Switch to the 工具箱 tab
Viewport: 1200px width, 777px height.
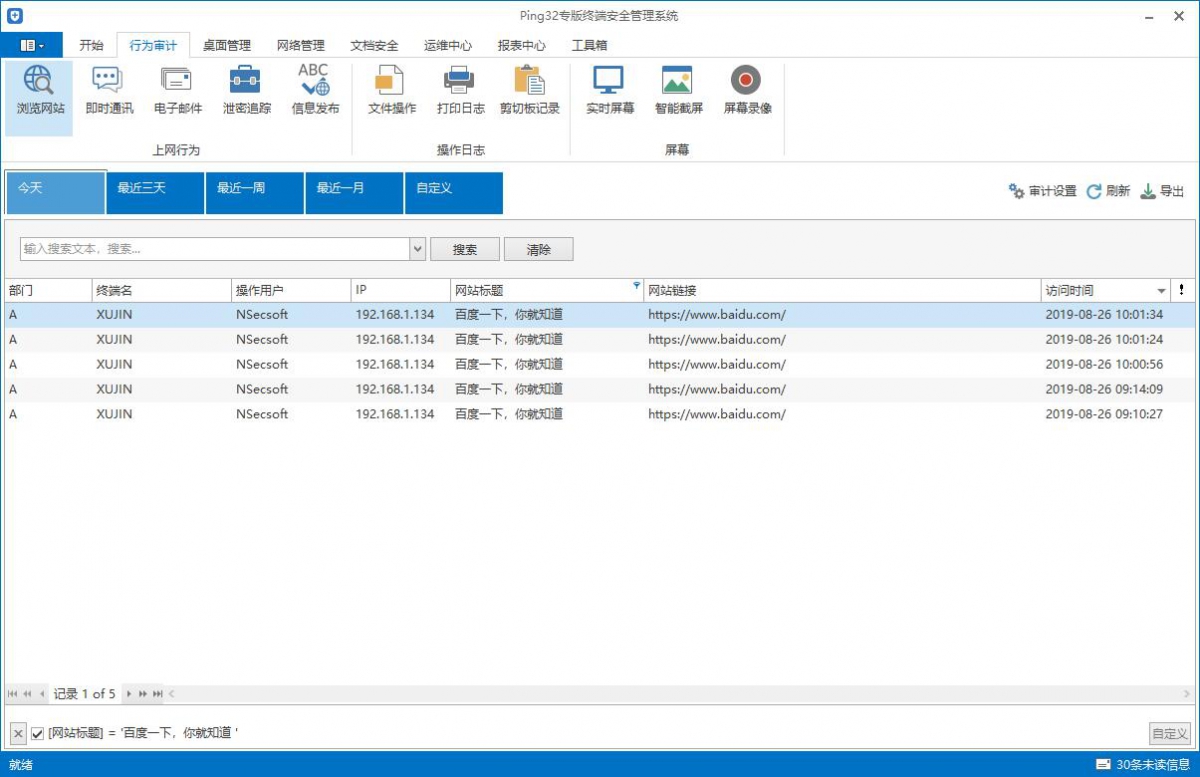pos(590,45)
